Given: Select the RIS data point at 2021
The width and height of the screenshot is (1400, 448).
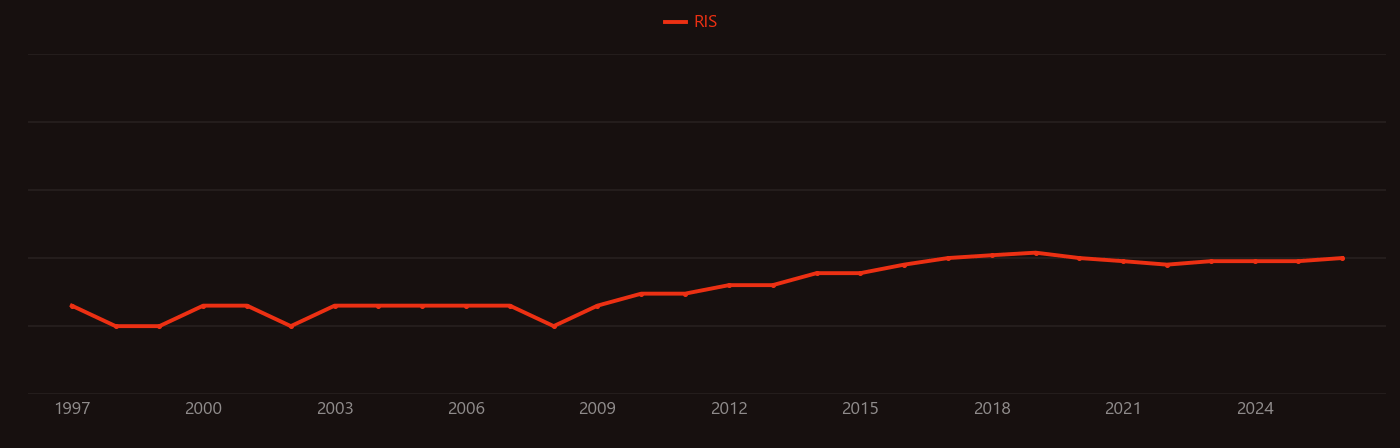Looking at the screenshot, I should point(1124,261).
